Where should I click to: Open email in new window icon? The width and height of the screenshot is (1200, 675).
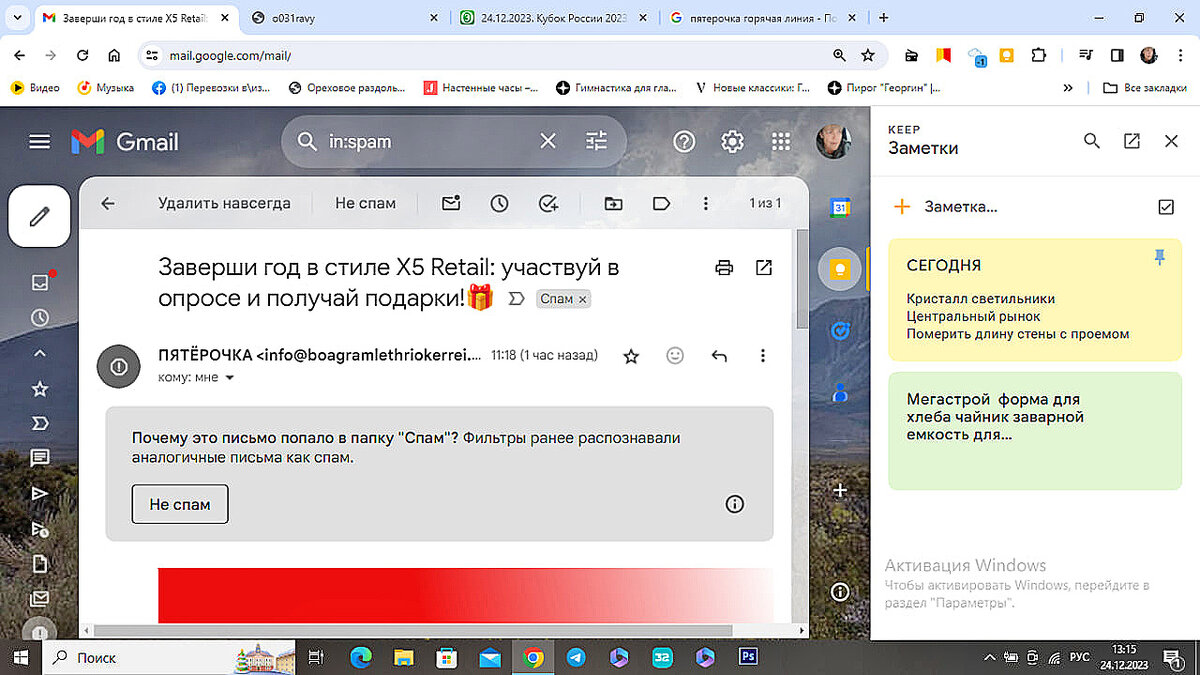(x=764, y=267)
